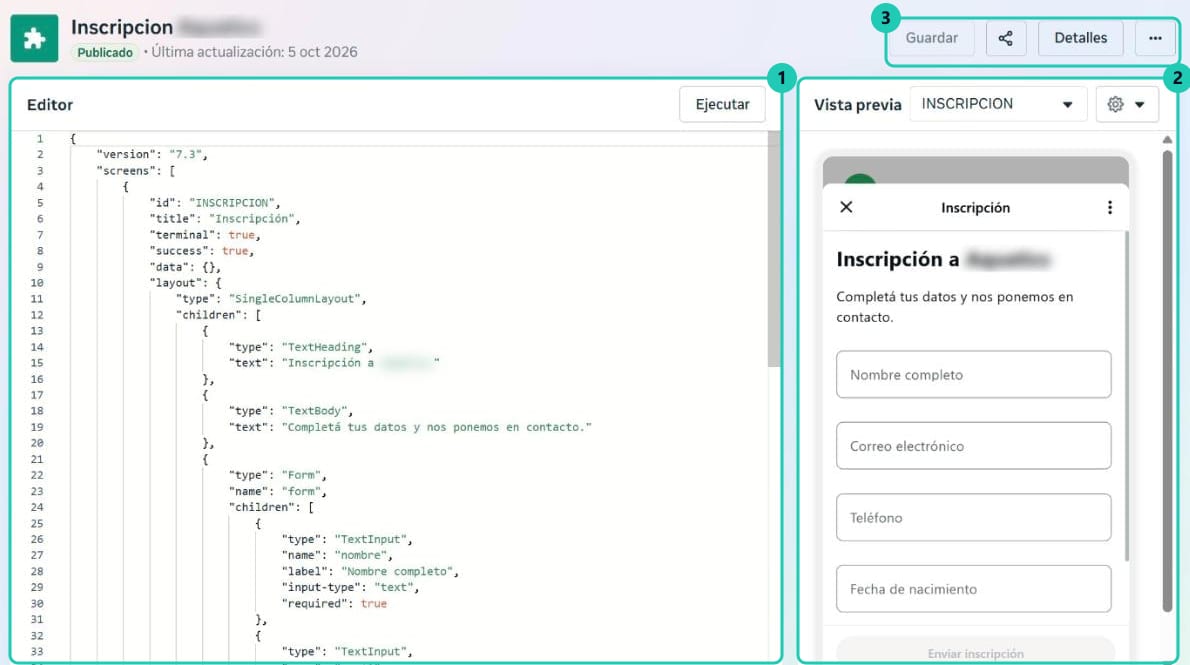Click code line "screens": [
Viewport: 1190px width, 665px height.
click(136, 170)
